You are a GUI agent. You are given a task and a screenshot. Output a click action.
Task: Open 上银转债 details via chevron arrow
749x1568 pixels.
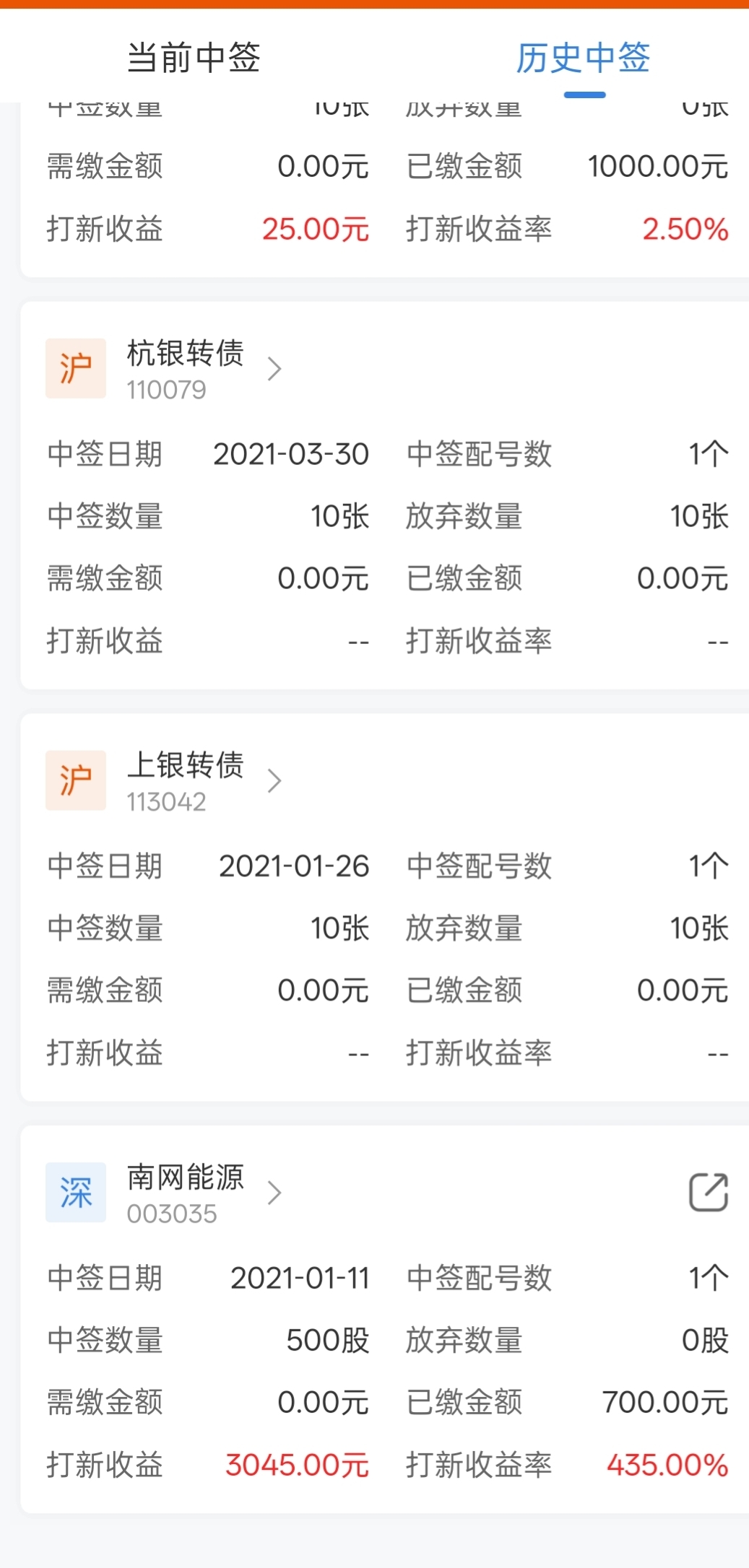pyautogui.click(x=274, y=780)
